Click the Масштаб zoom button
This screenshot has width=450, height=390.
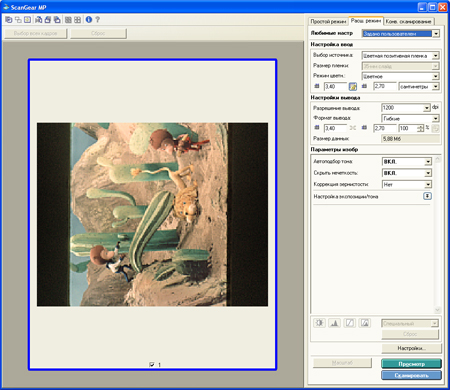(x=342, y=363)
